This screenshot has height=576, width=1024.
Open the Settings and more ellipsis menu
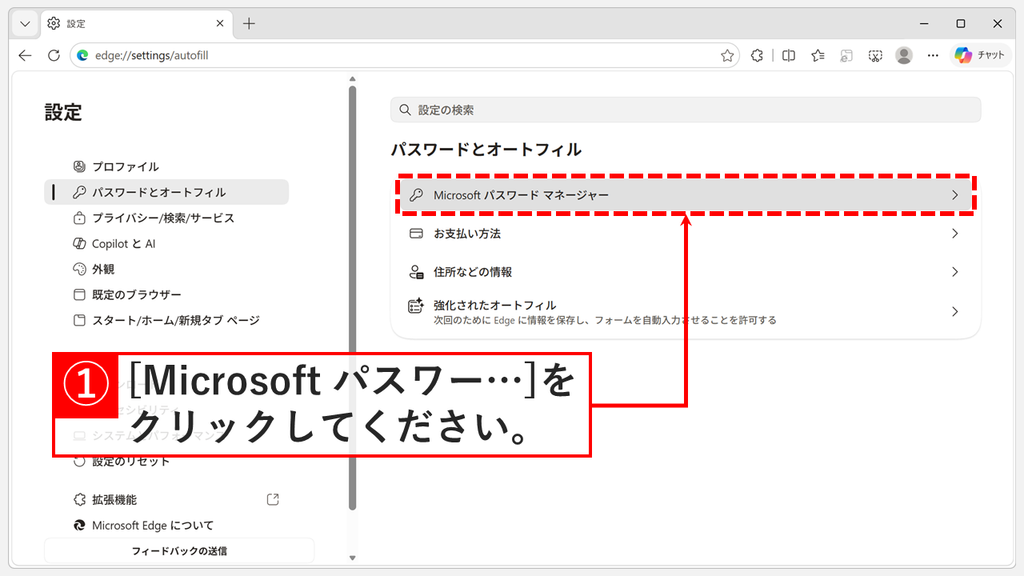[x=933, y=56]
